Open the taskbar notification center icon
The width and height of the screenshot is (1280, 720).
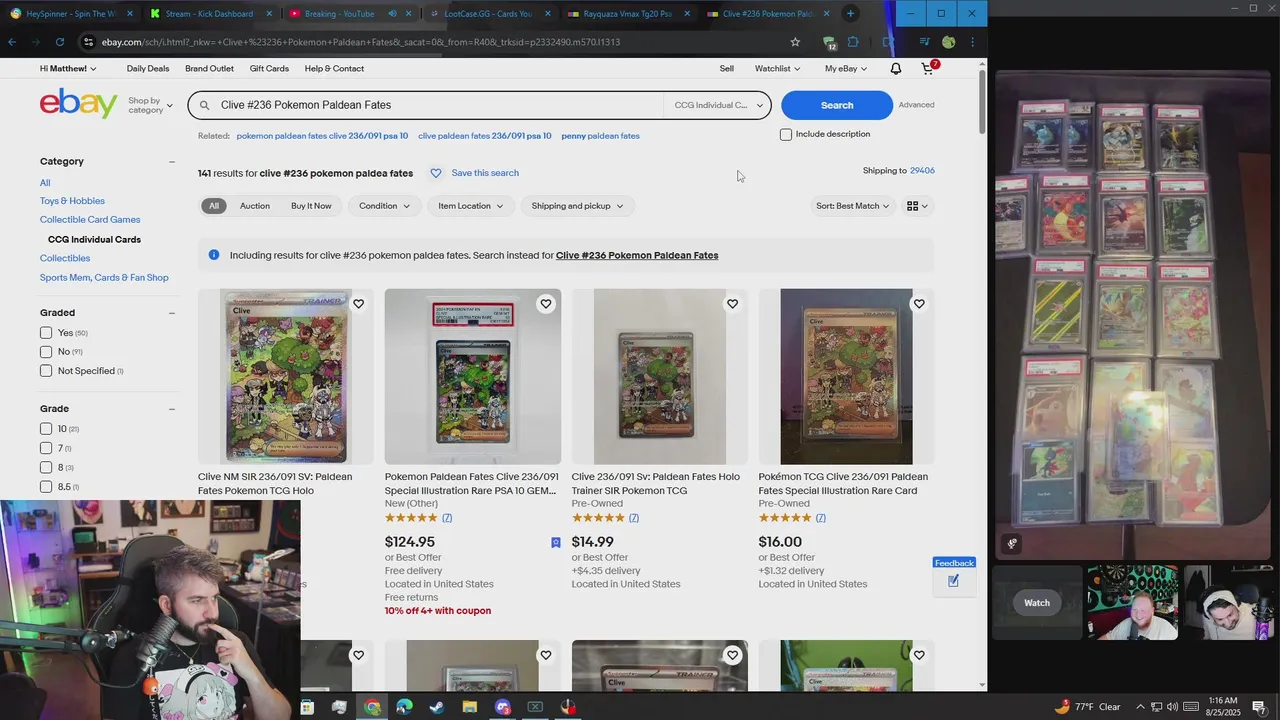tap(1259, 707)
